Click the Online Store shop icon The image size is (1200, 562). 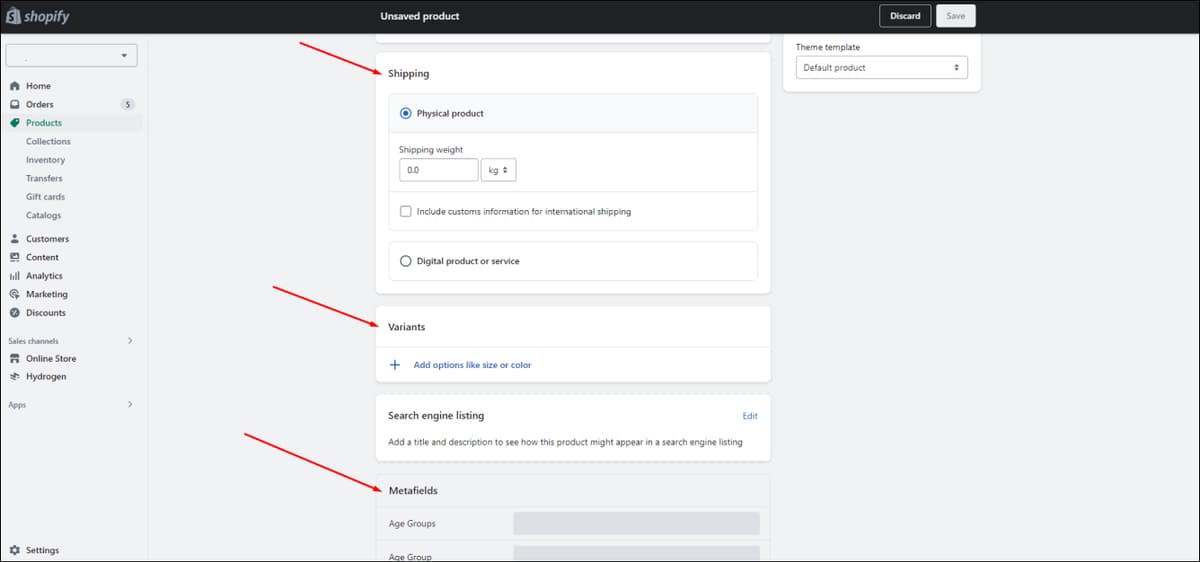coord(15,358)
